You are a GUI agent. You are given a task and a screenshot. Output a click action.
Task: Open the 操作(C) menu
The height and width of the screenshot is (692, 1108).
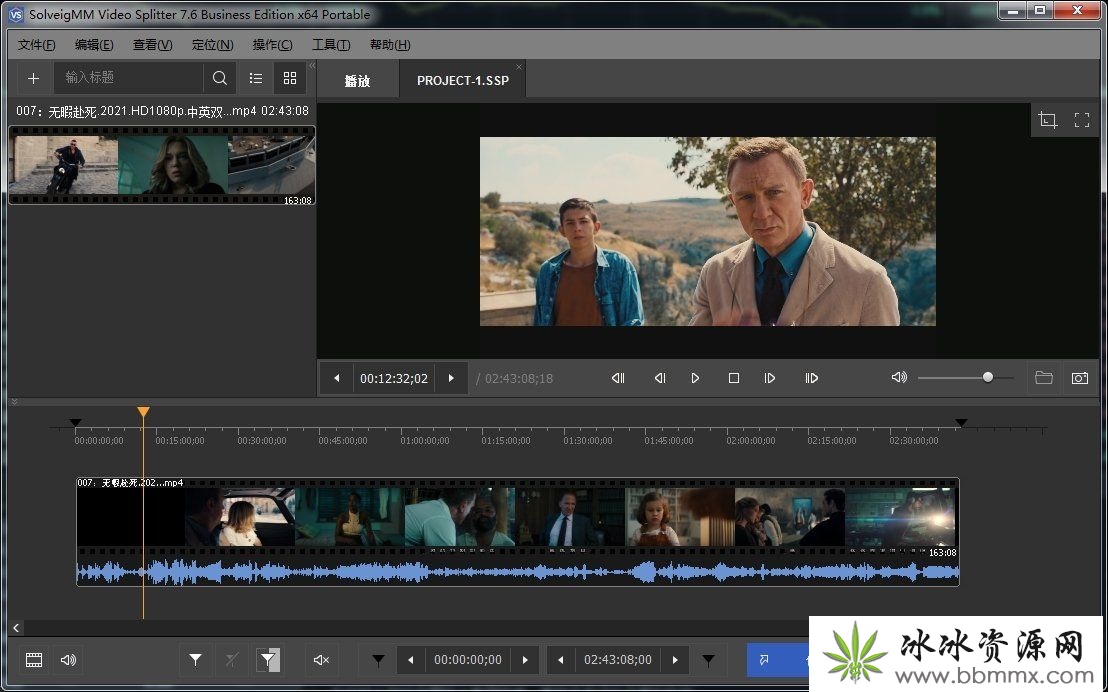pos(273,45)
